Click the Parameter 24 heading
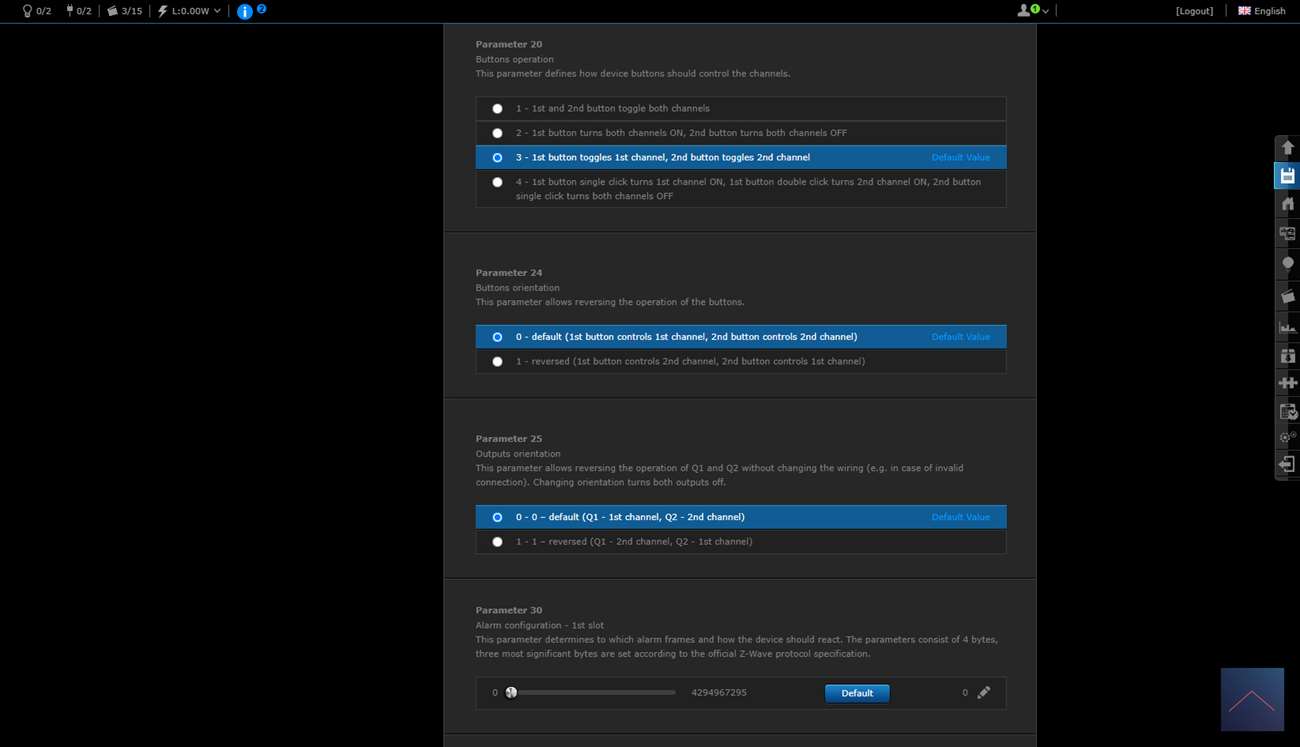The image size is (1300, 747). 509,272
